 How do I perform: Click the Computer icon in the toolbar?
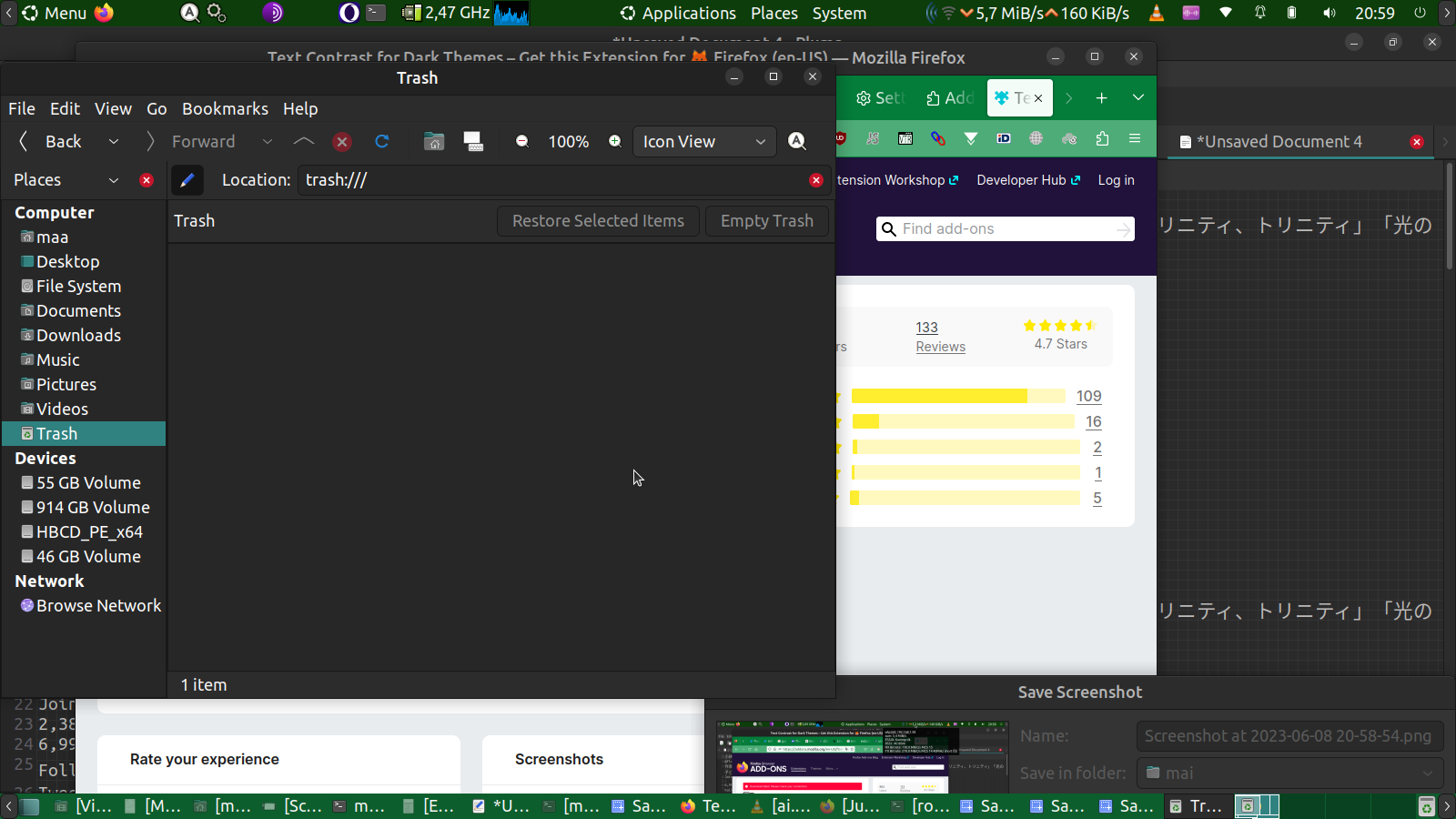point(473,141)
